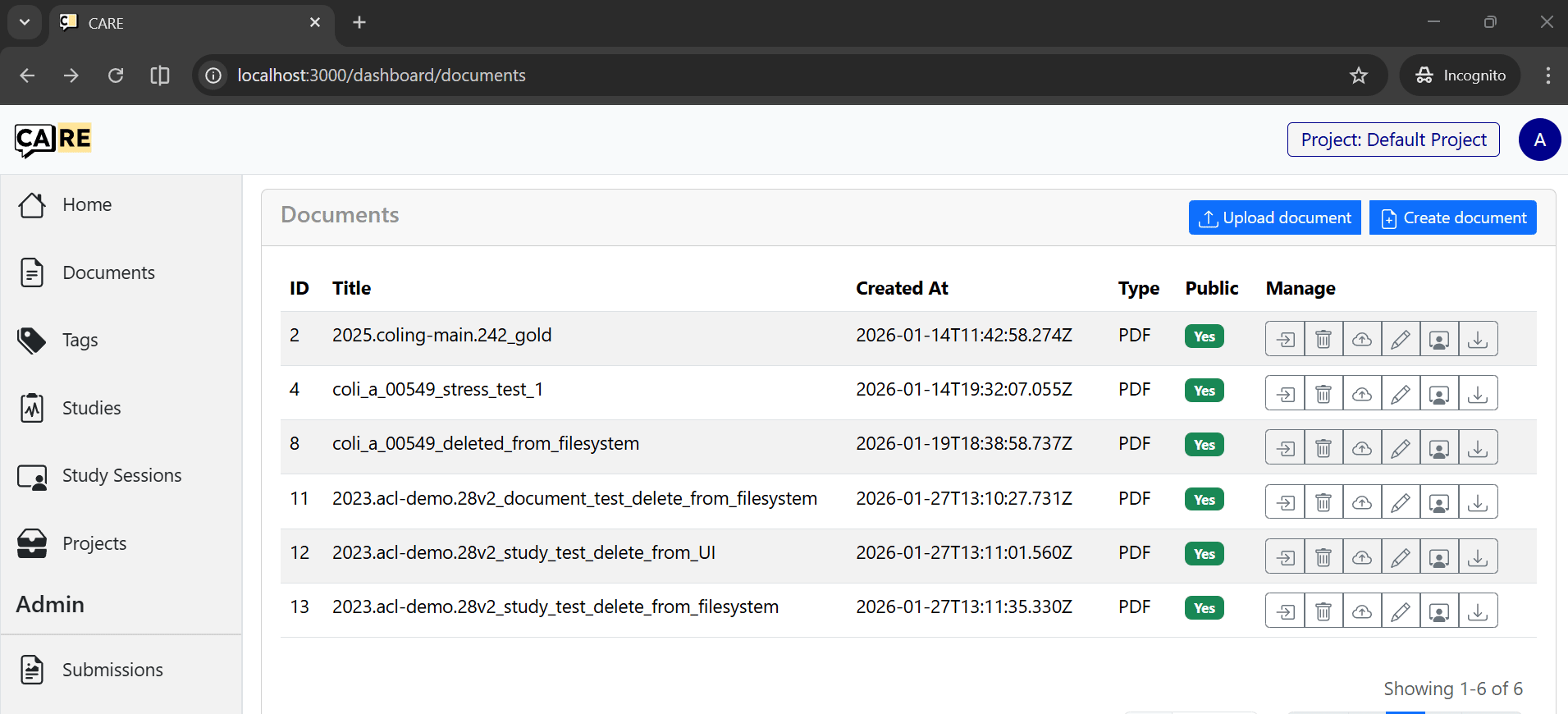Reload the page in the browser
1568x714 pixels.
coord(116,76)
